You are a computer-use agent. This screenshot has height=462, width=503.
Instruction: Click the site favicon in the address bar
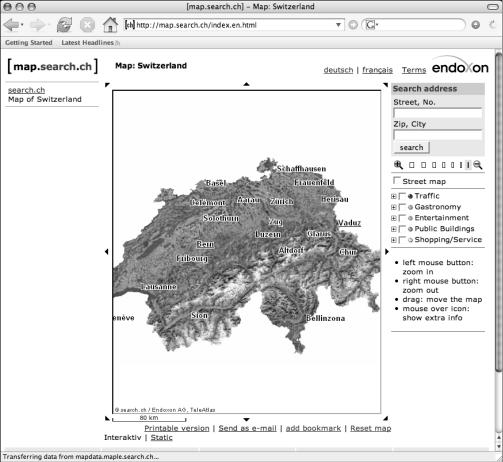coord(130,25)
